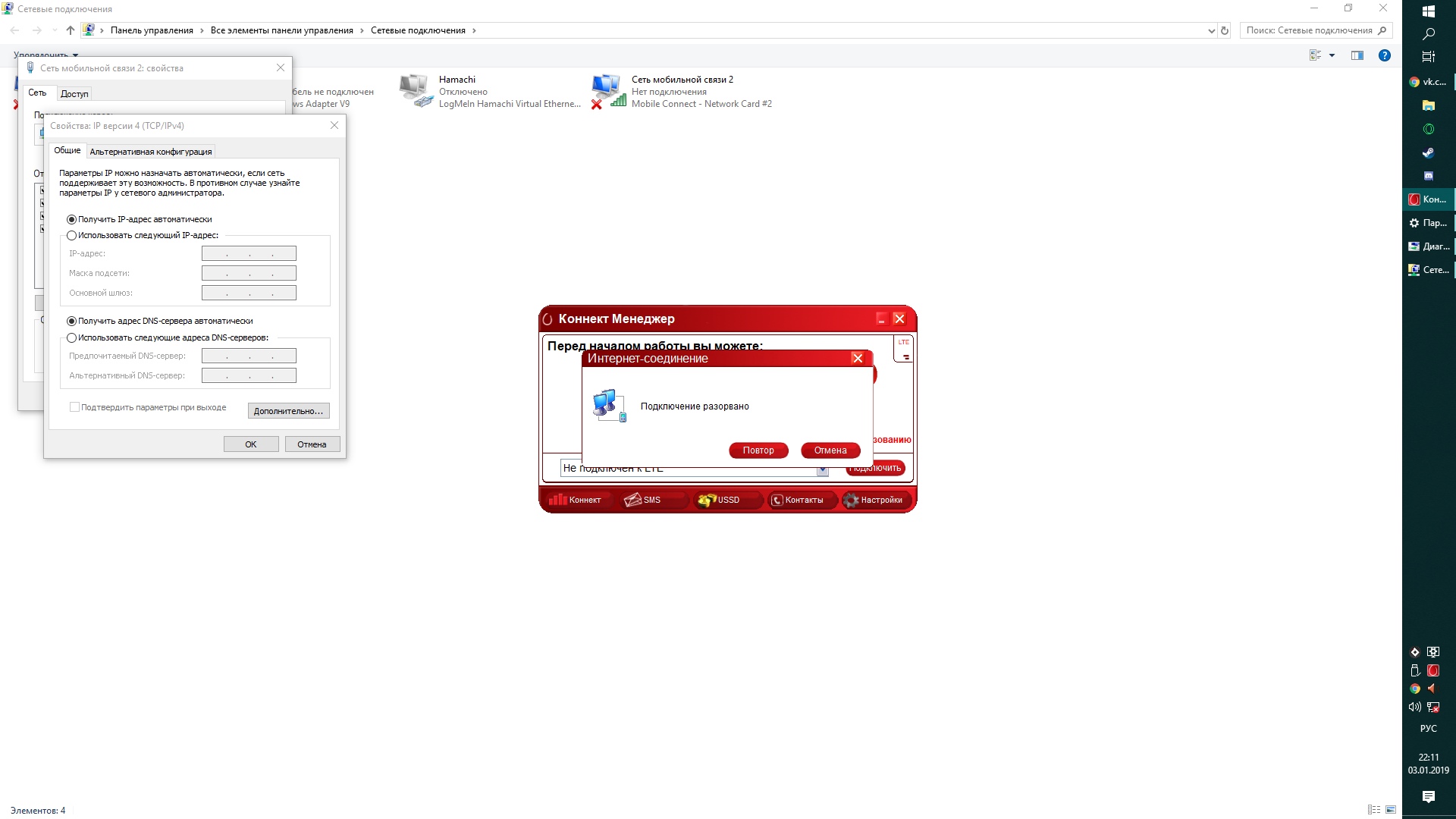Screen dimensions: 1456x819
Task: Click the disconnected network tray icon
Action: pyautogui.click(x=1433, y=707)
